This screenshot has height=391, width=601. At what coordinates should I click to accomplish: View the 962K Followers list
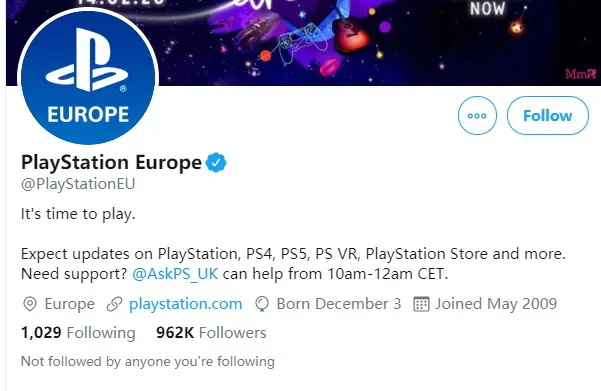[211, 333]
